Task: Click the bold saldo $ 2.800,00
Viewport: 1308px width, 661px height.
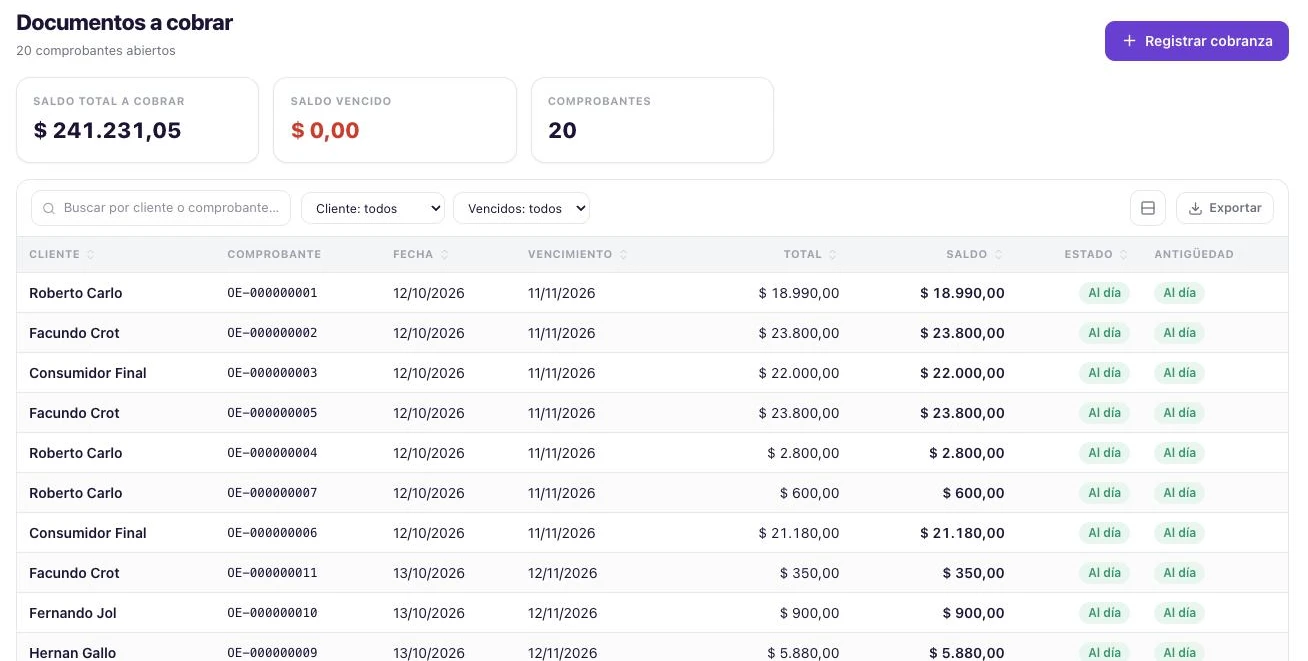Action: coord(967,453)
